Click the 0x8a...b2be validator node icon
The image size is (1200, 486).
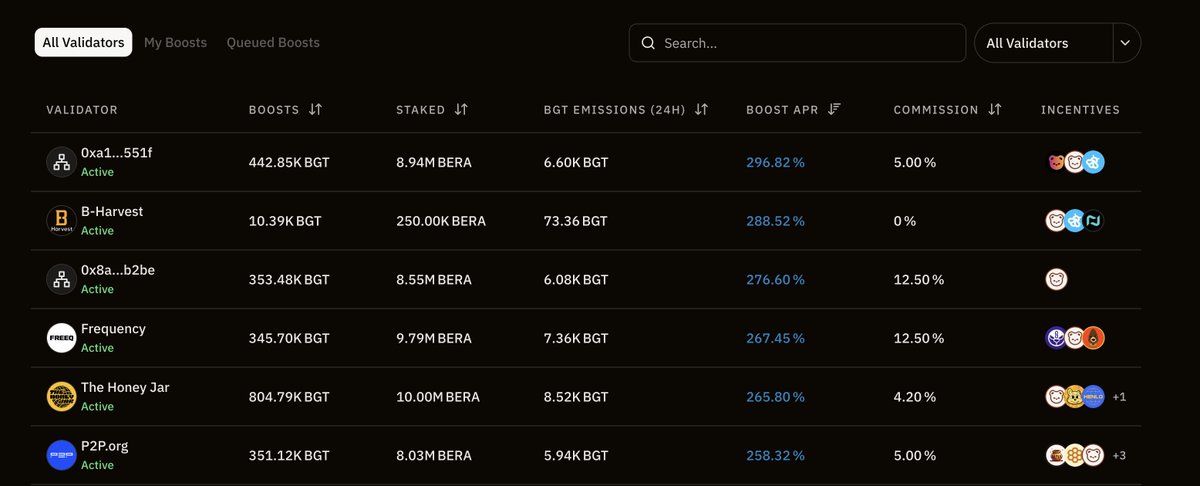pyautogui.click(x=62, y=279)
